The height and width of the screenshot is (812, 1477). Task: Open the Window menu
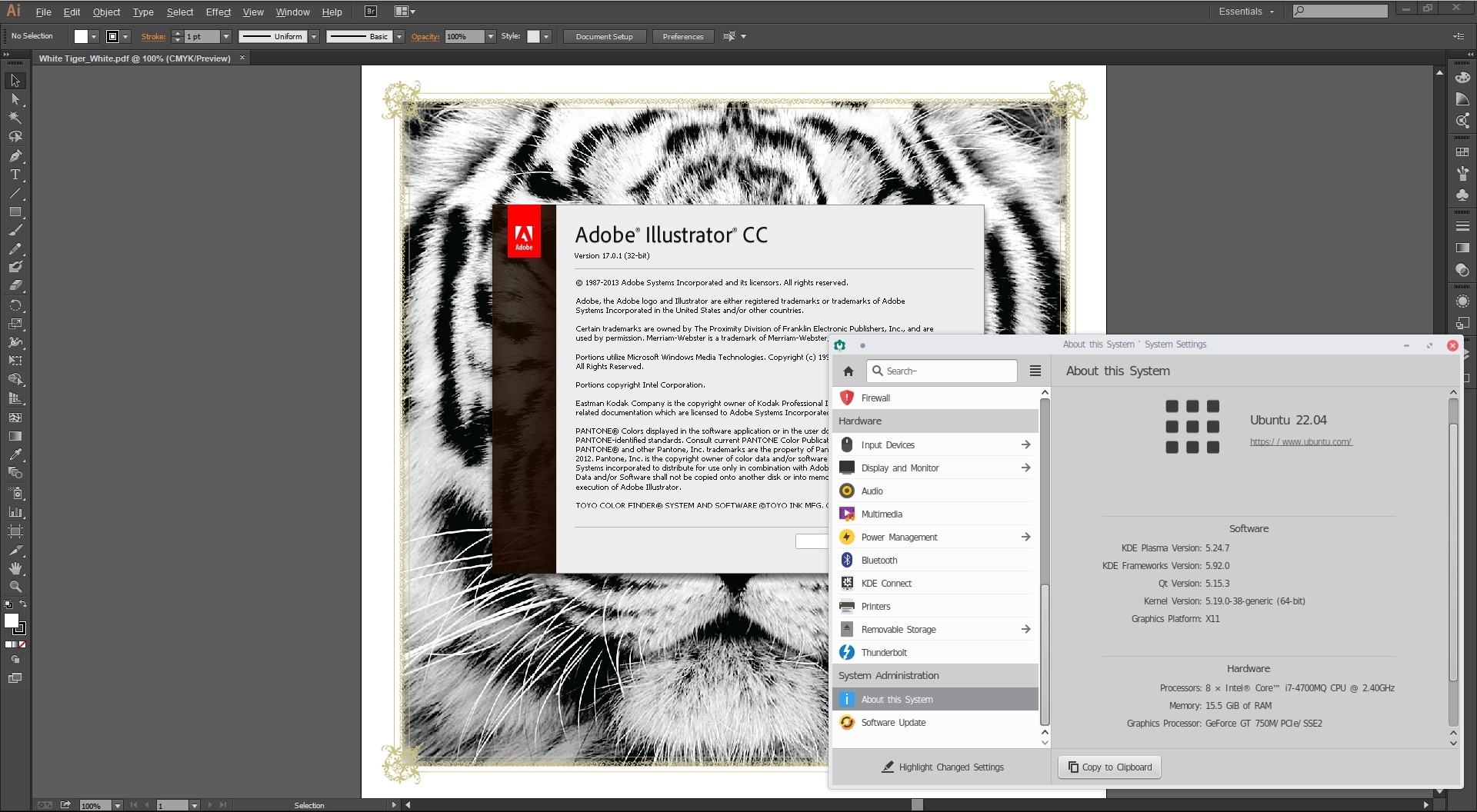tap(293, 12)
